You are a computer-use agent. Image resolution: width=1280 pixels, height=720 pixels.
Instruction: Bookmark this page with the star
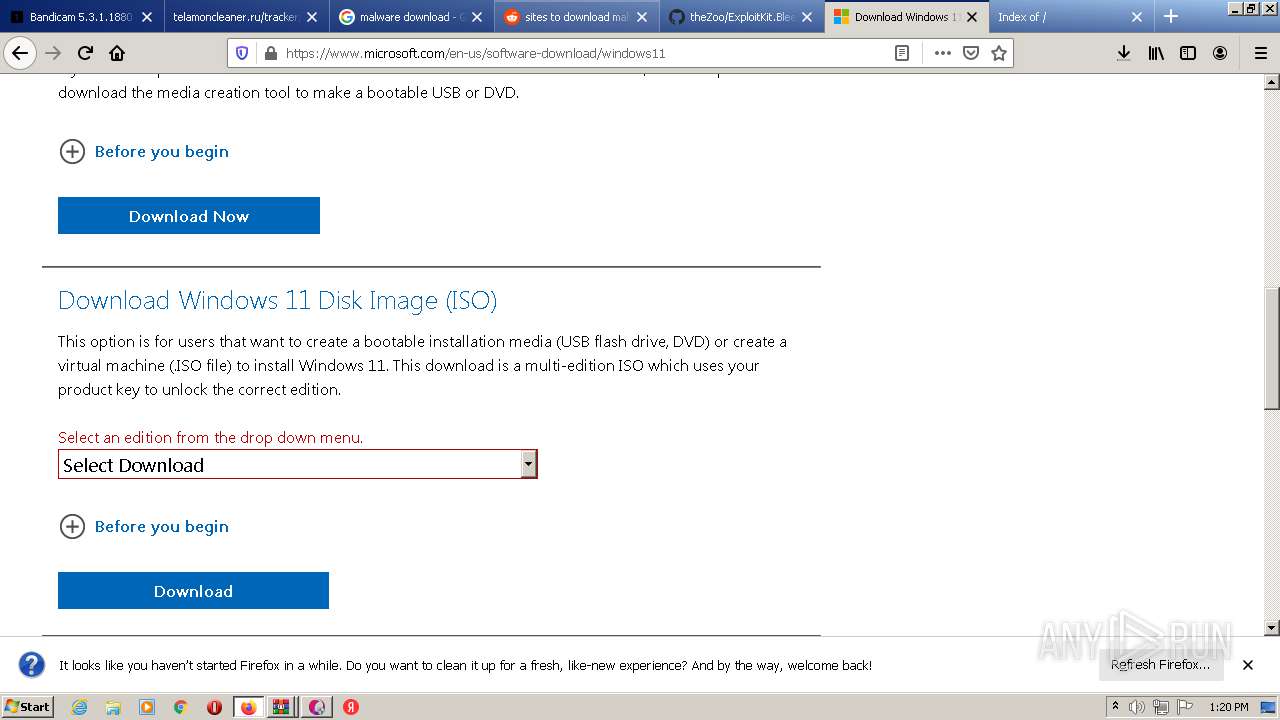tap(998, 53)
